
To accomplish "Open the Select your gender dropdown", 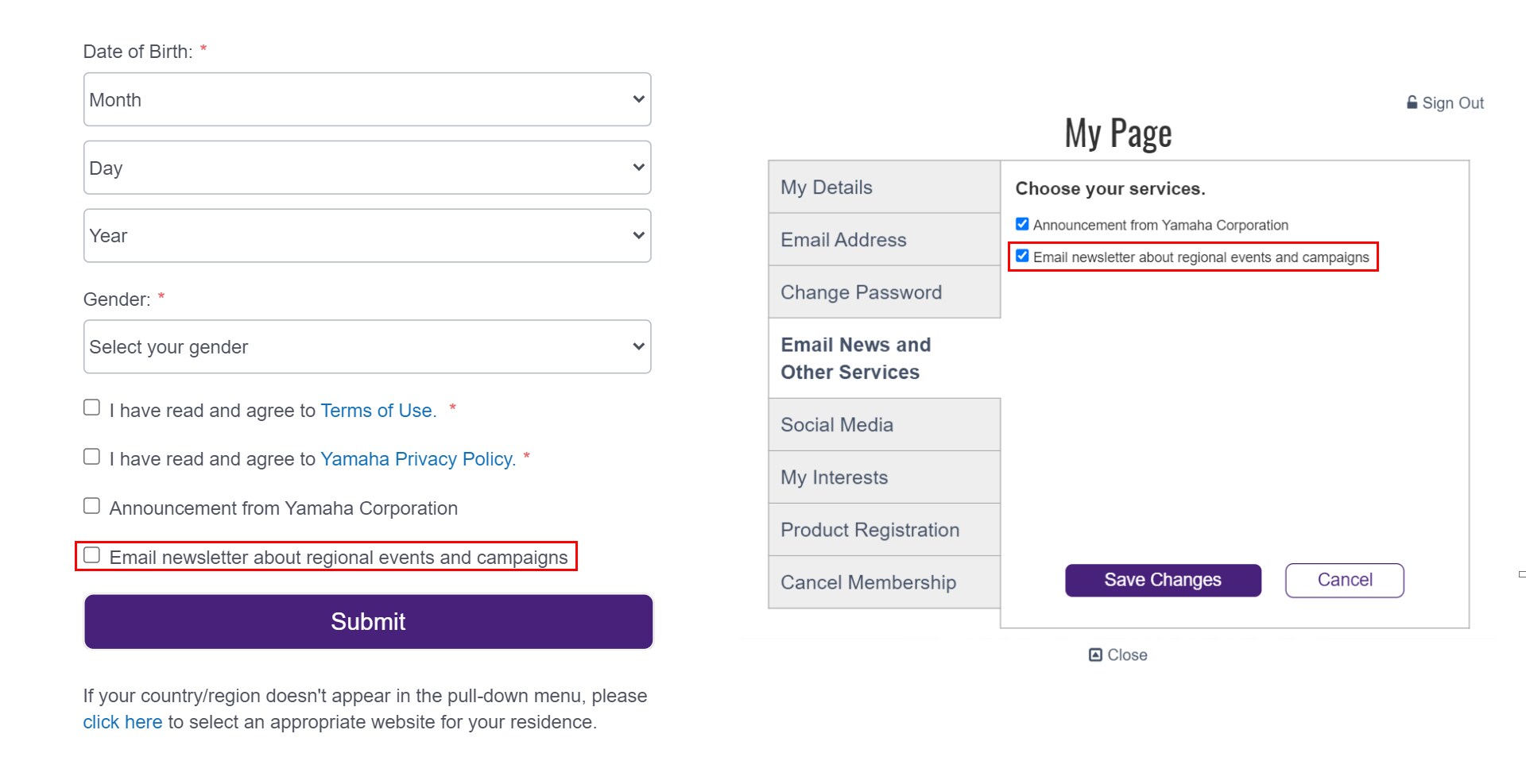I will click(367, 347).
